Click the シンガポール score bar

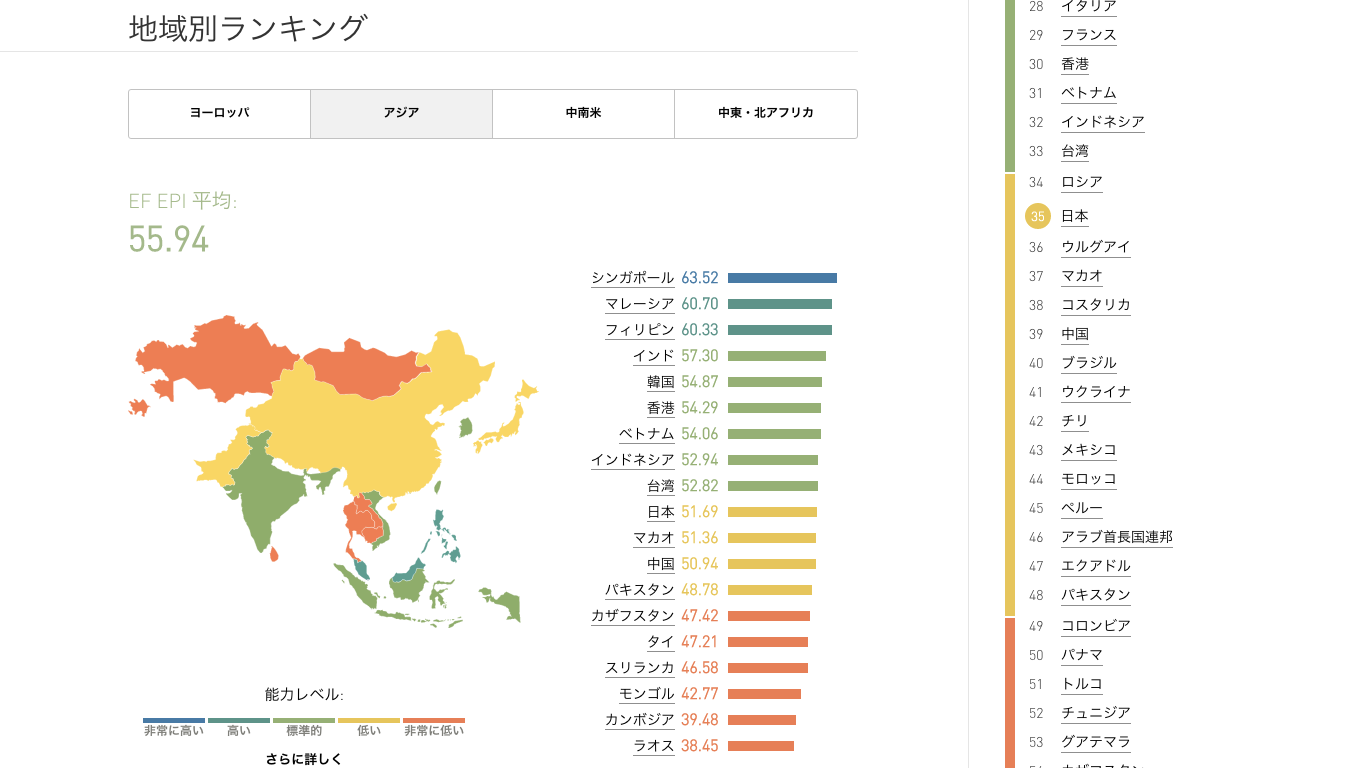[782, 278]
